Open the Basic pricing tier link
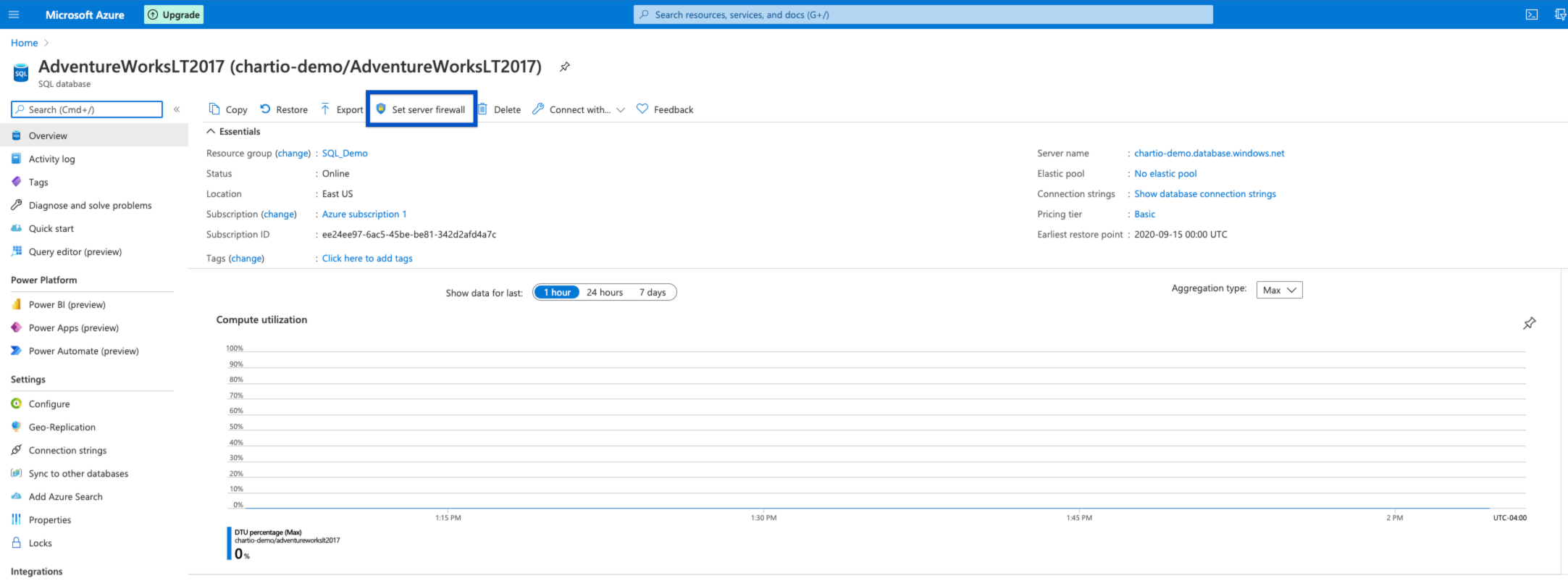1568x581 pixels. (1144, 214)
